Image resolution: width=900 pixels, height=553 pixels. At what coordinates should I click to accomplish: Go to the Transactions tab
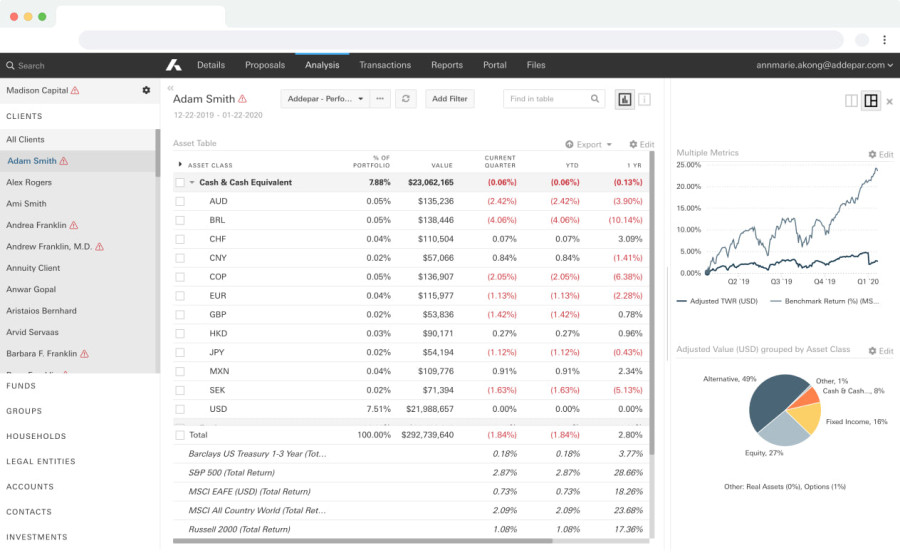[385, 65]
